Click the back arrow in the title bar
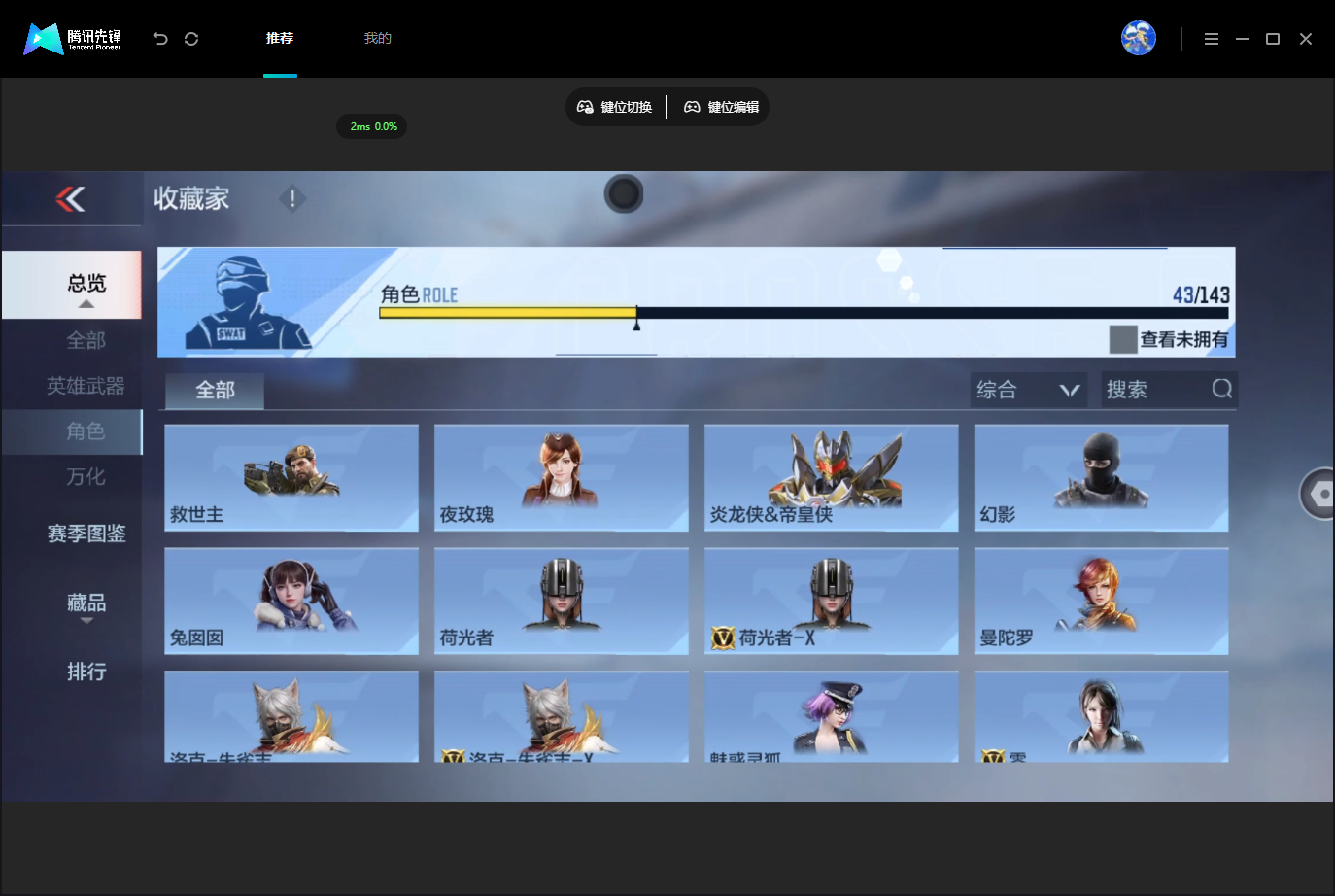 pos(160,39)
